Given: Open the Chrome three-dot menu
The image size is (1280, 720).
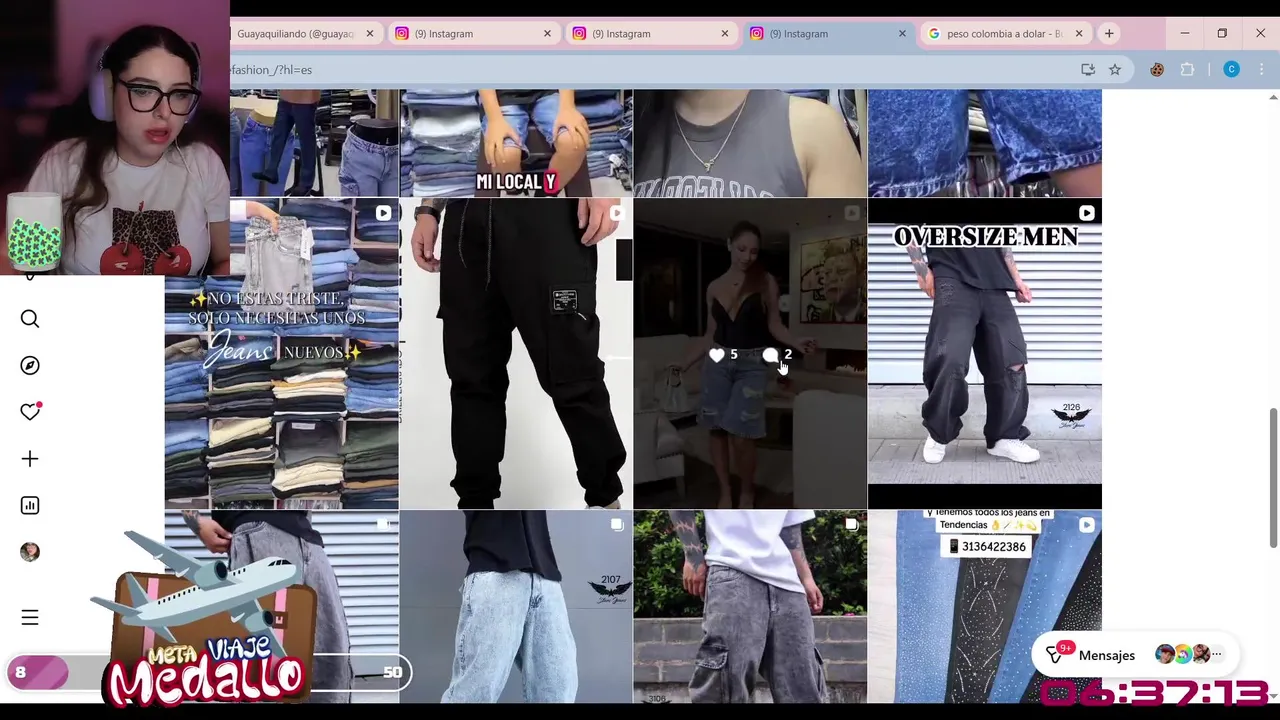Looking at the screenshot, I should [1261, 70].
